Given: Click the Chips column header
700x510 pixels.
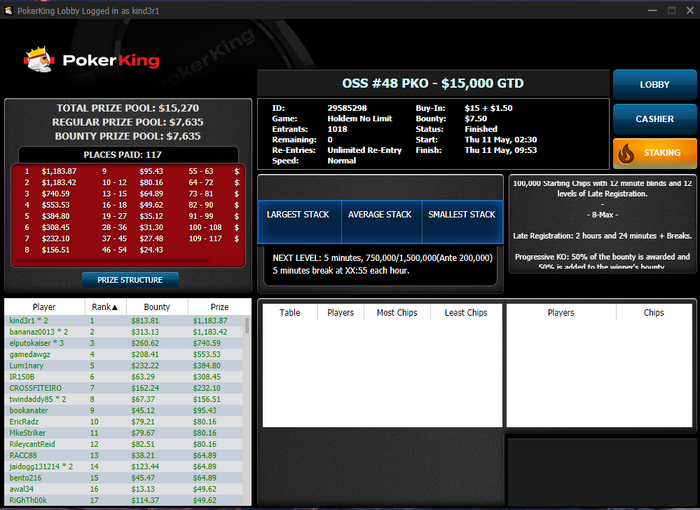Looking at the screenshot, I should (654, 313).
